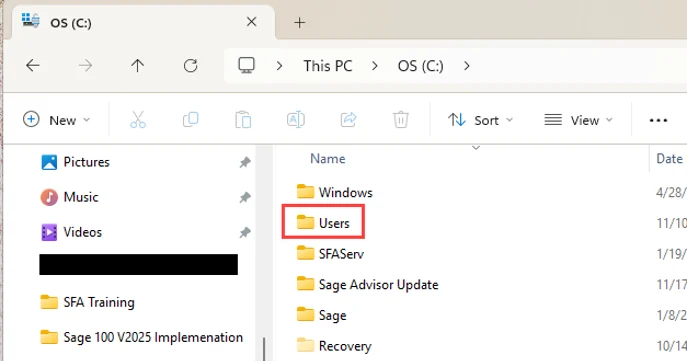687x361 pixels.
Task: Go forward with the forward arrow
Action: tap(85, 66)
